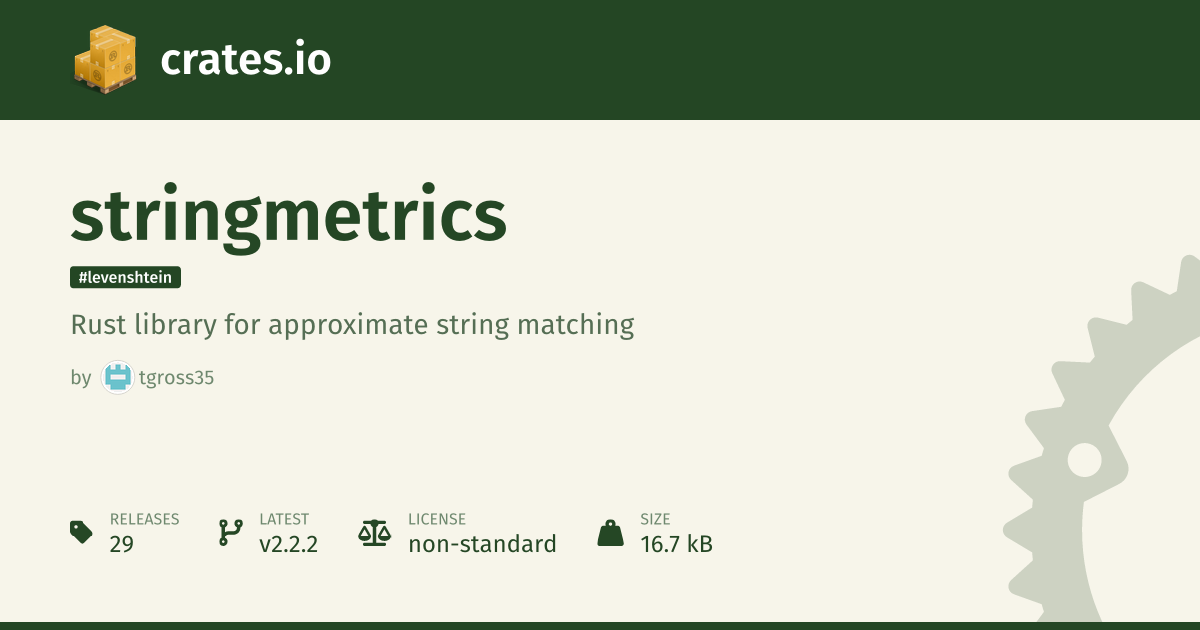Click the weight icon beside Size
Screen dimensions: 1200x630
(x=610, y=532)
